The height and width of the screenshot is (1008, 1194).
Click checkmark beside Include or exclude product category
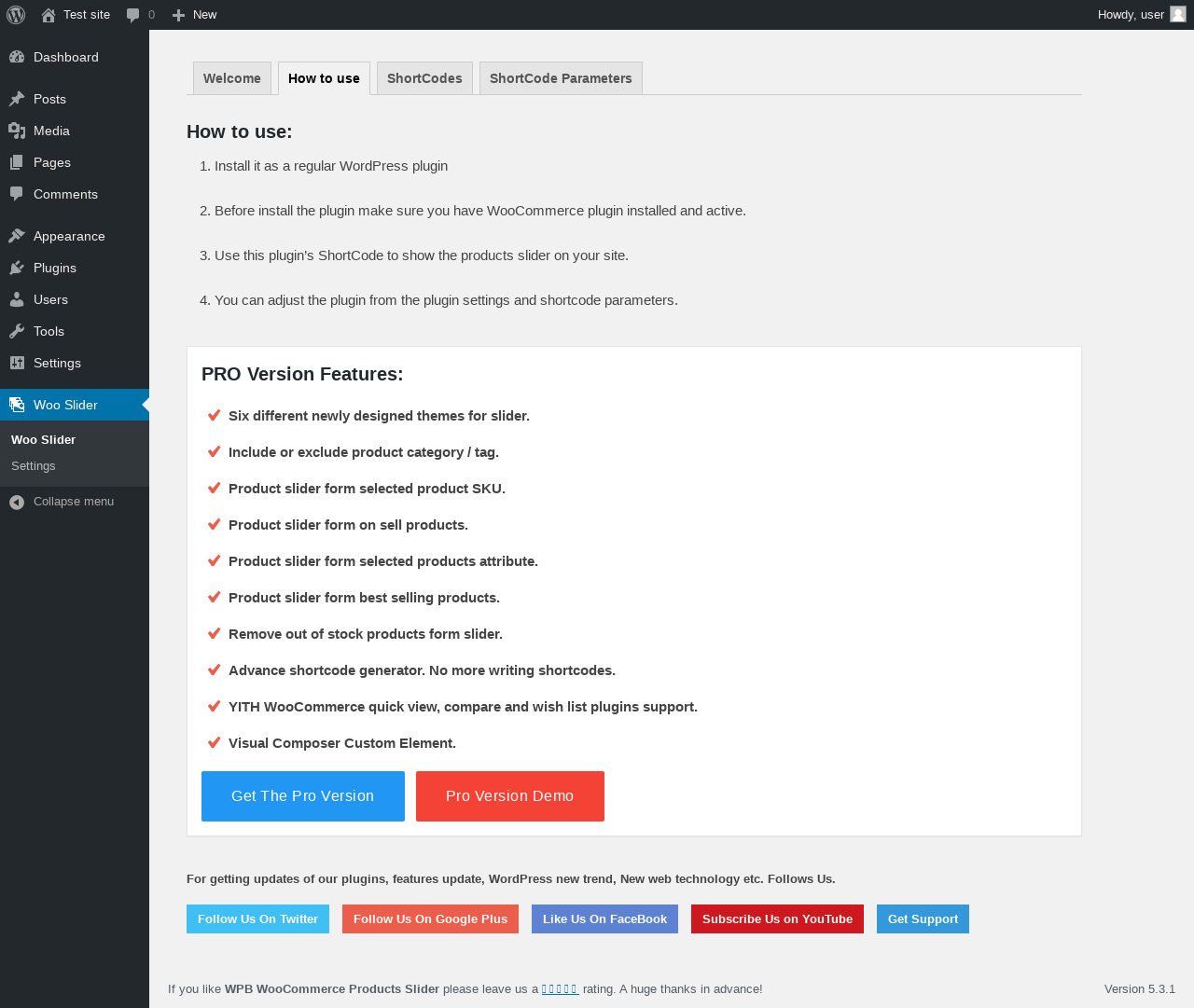coord(214,451)
